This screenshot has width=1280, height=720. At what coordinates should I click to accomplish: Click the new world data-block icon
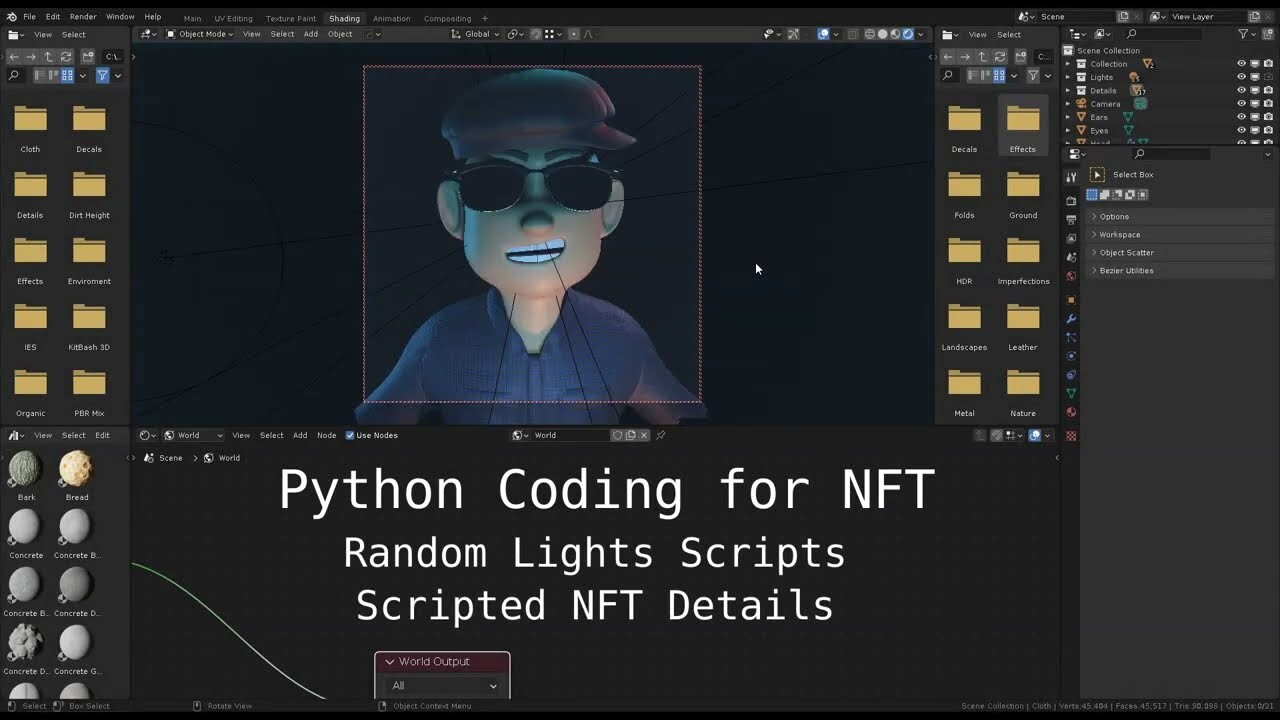[x=631, y=435]
